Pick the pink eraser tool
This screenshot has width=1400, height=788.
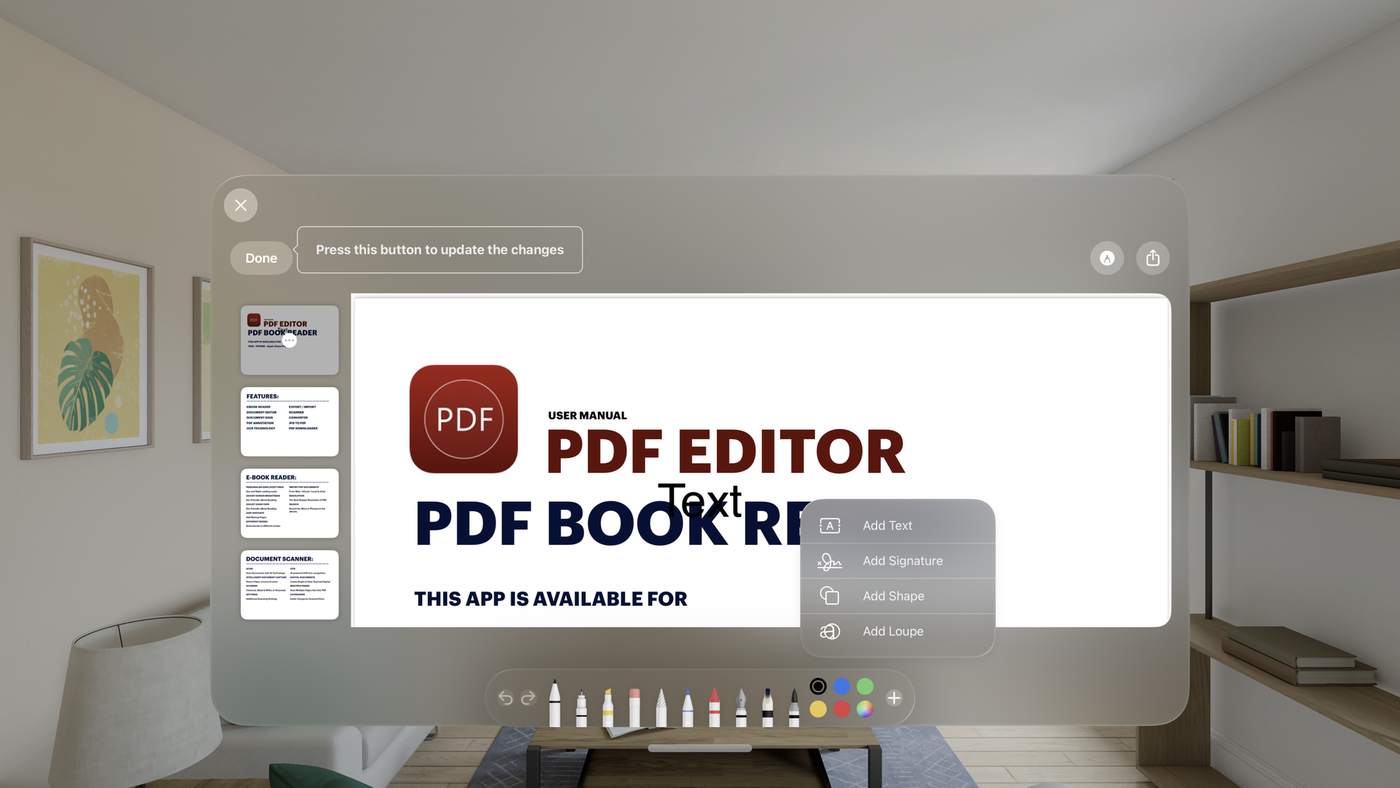point(634,707)
